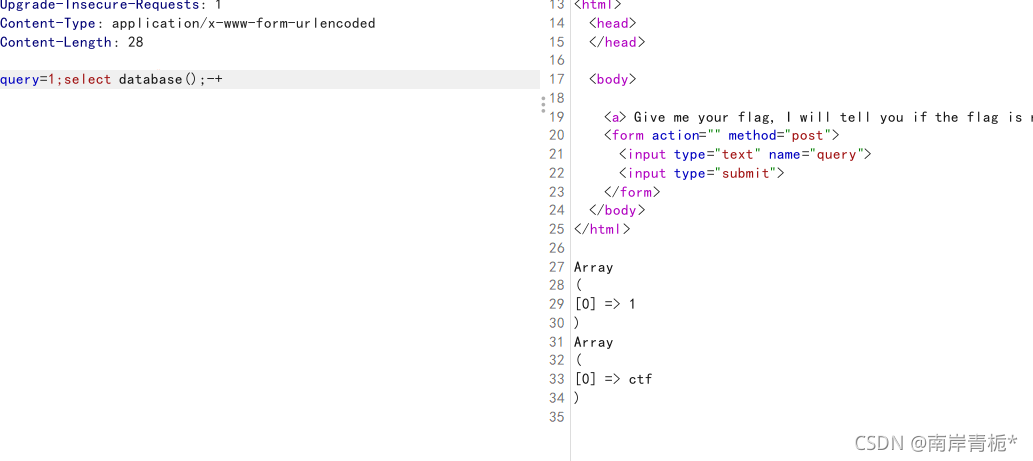Click the form action method="post" line
The width and height of the screenshot is (1033, 461).
[722, 136]
